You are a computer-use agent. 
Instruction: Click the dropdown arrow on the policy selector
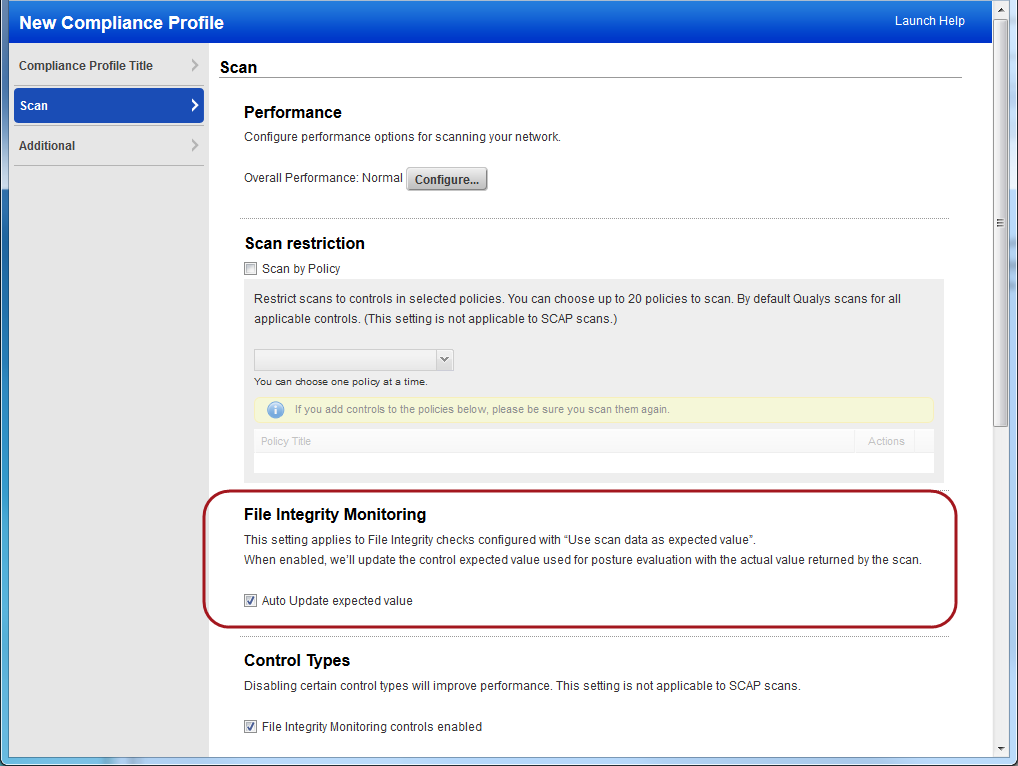(x=444, y=359)
